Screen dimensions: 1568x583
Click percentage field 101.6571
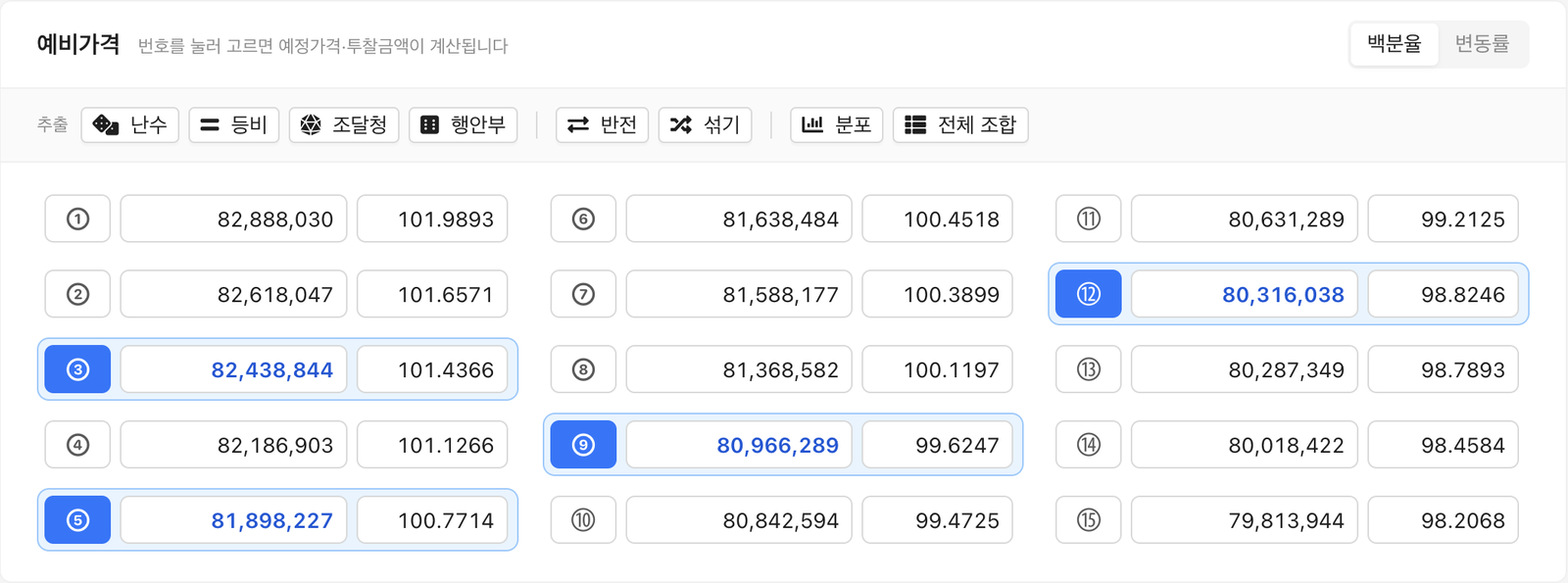coord(432,294)
